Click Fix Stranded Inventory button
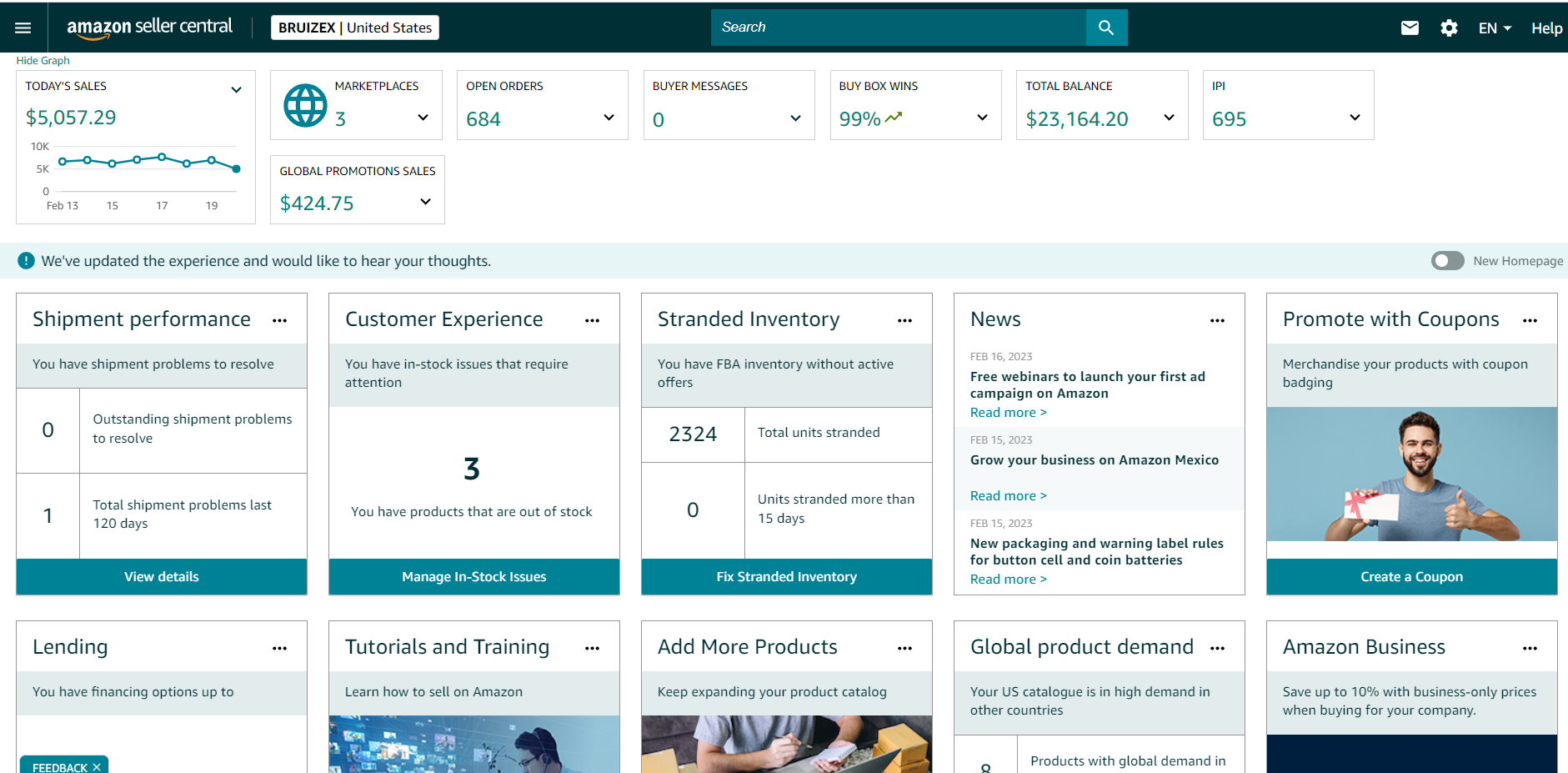1568x773 pixels. (x=787, y=577)
